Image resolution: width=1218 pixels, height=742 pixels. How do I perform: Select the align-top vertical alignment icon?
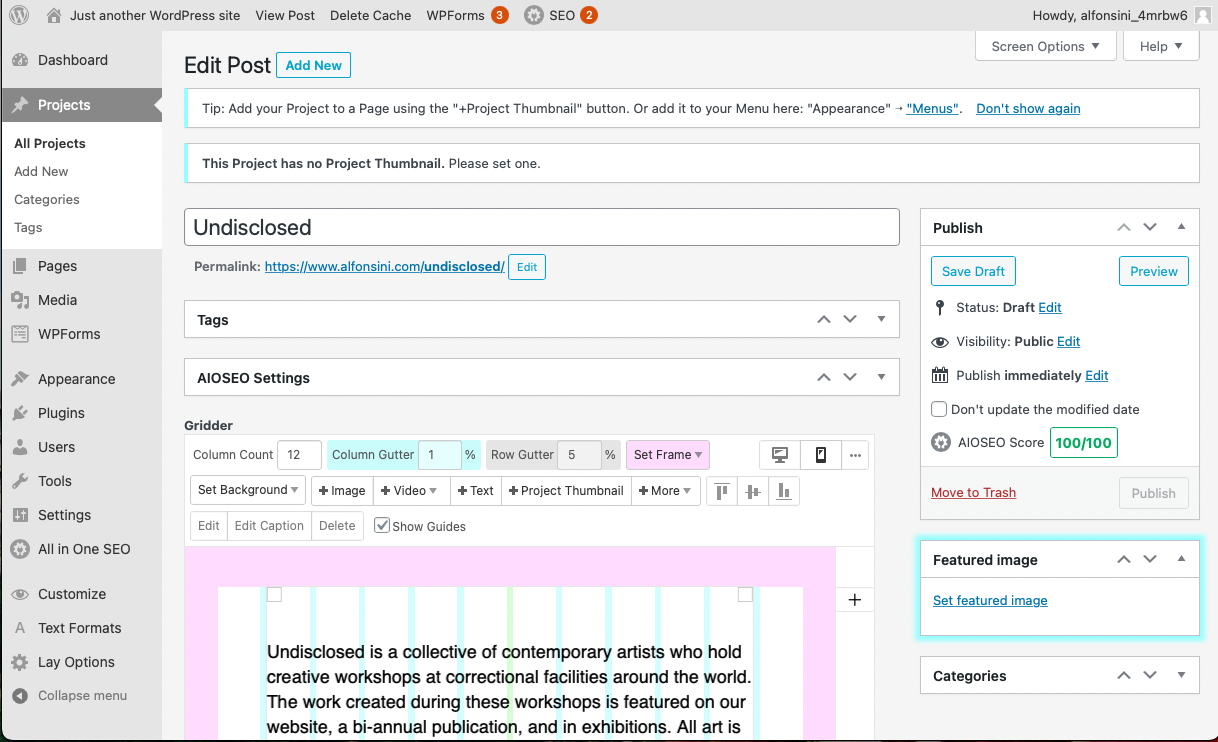click(x=722, y=490)
